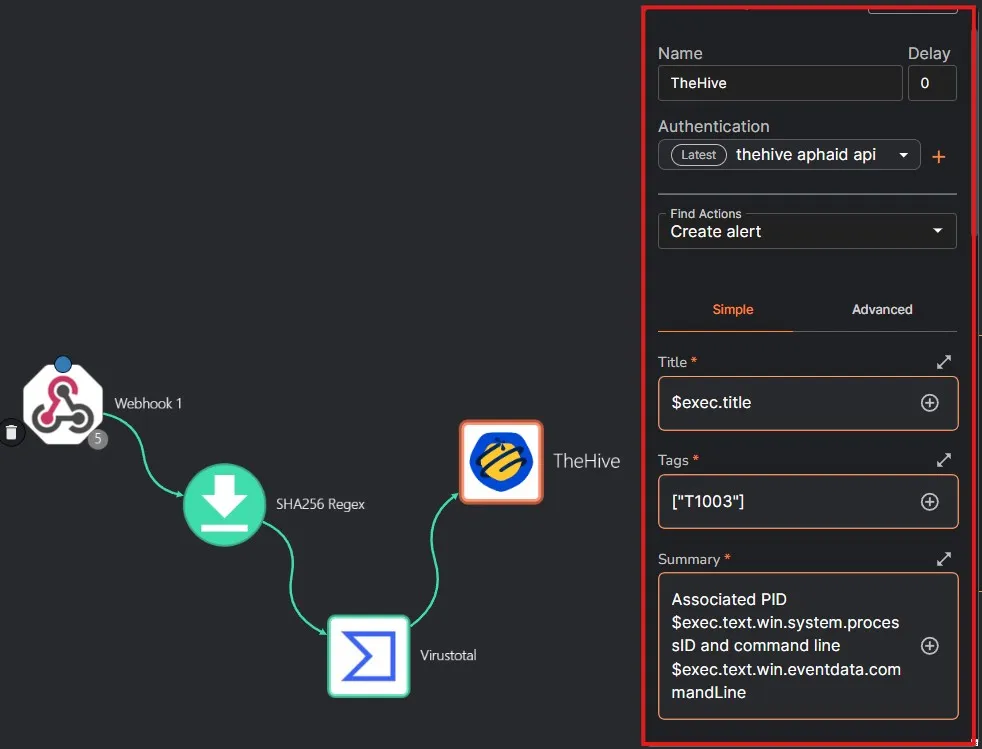Screen dimensions: 982x749
Task: Click the Delay value field
Action: 931,83
